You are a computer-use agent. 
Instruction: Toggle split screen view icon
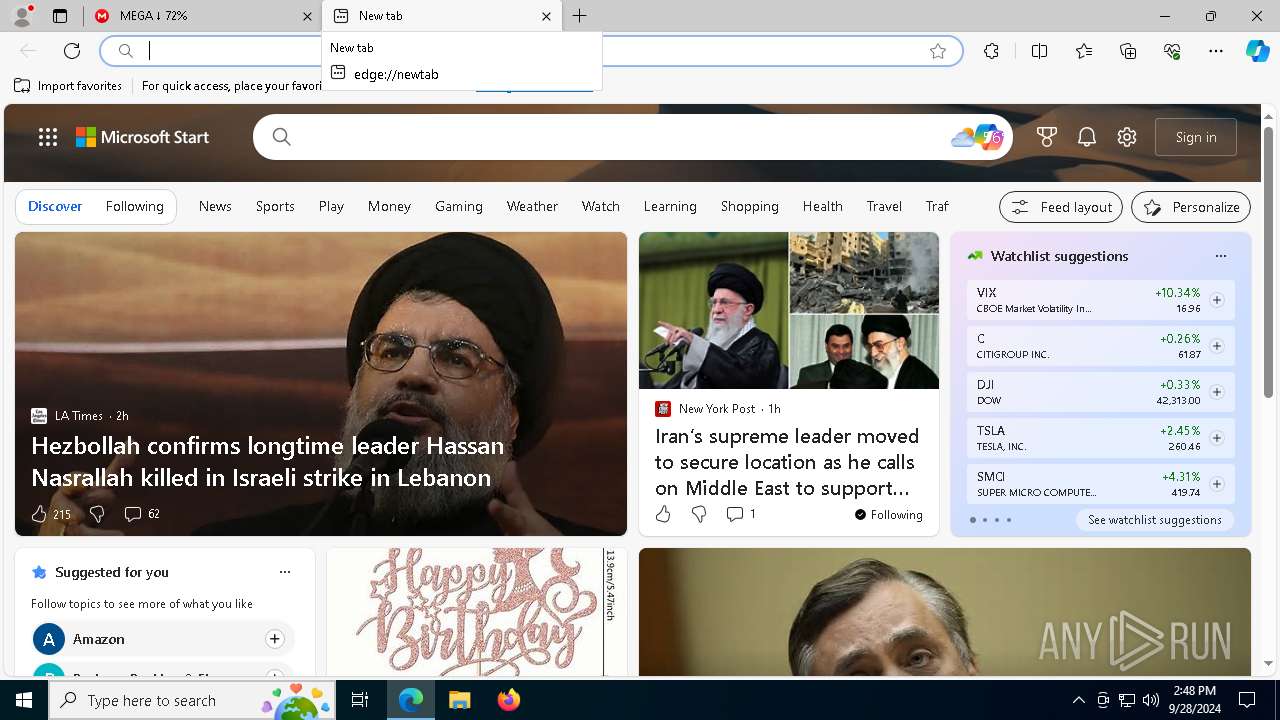[1039, 51]
